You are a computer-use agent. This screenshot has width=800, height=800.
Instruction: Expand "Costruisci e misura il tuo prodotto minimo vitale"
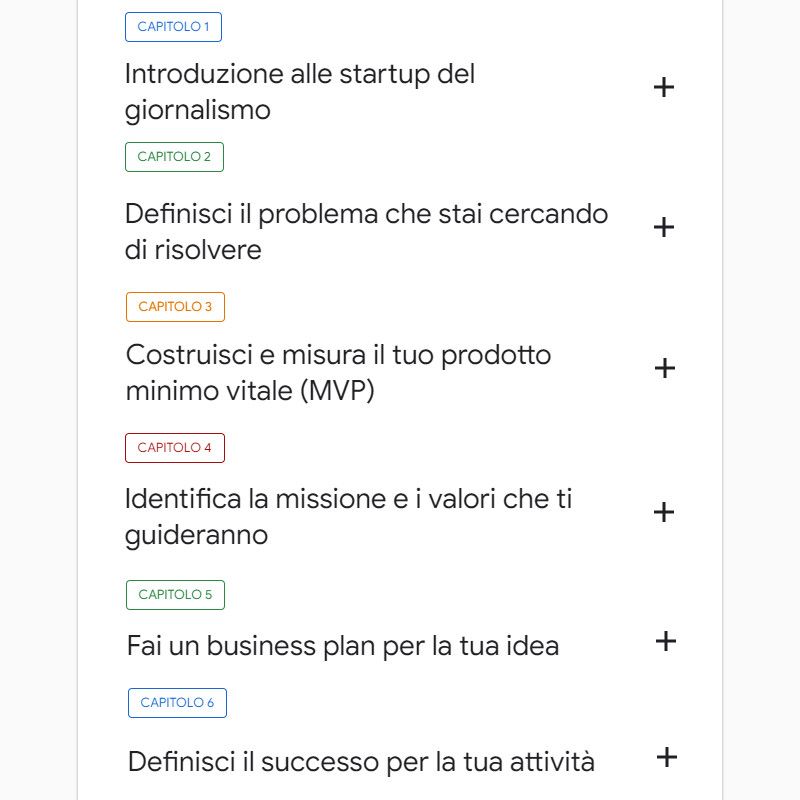click(664, 368)
